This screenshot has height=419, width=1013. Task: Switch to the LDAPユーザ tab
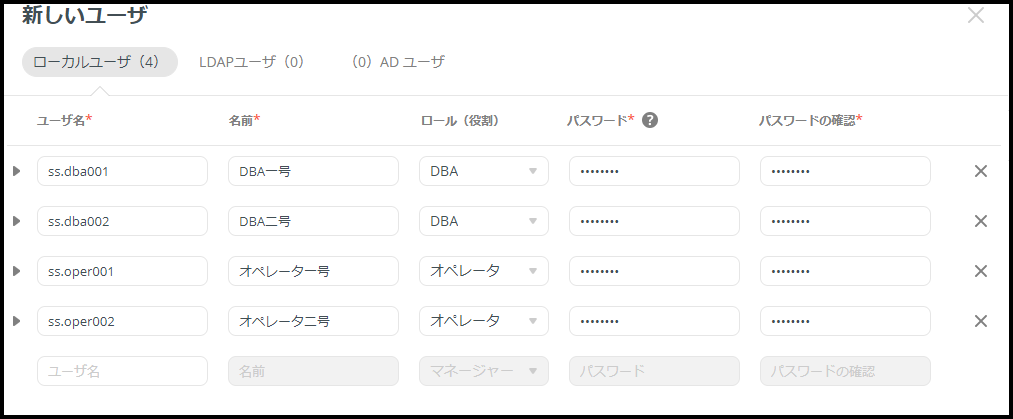click(251, 62)
